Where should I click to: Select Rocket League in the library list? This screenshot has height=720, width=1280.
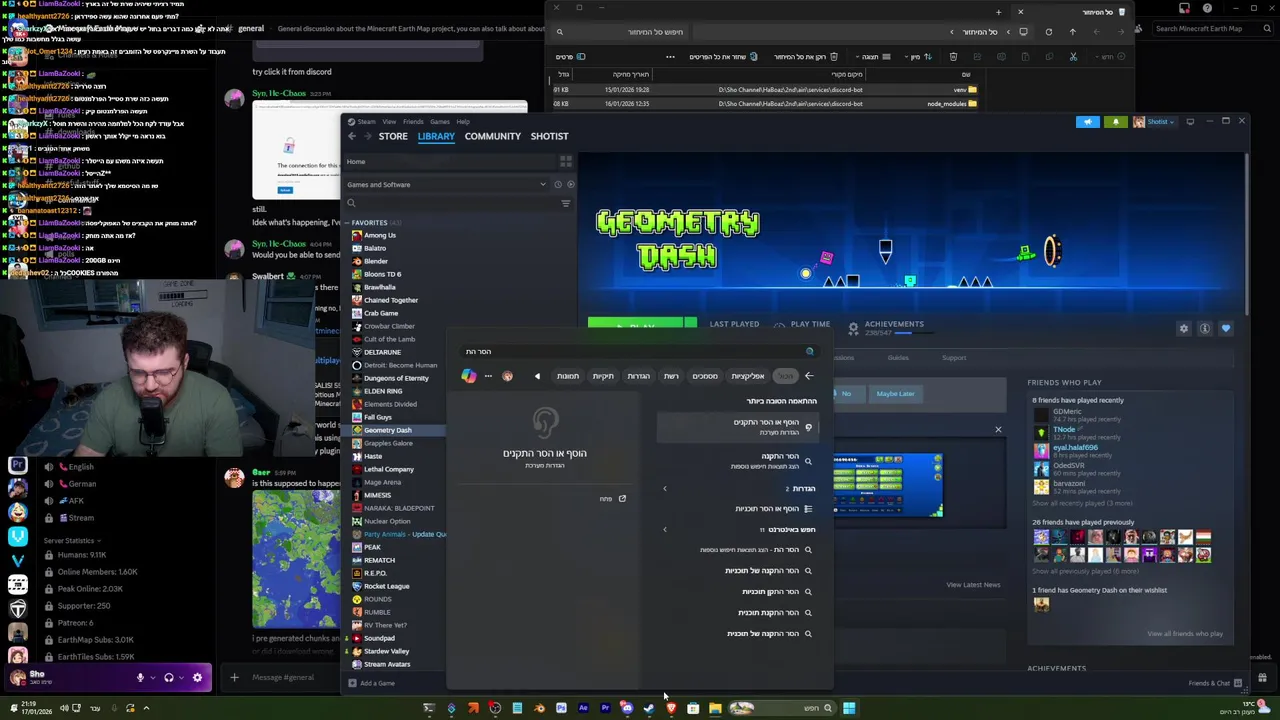pos(386,586)
